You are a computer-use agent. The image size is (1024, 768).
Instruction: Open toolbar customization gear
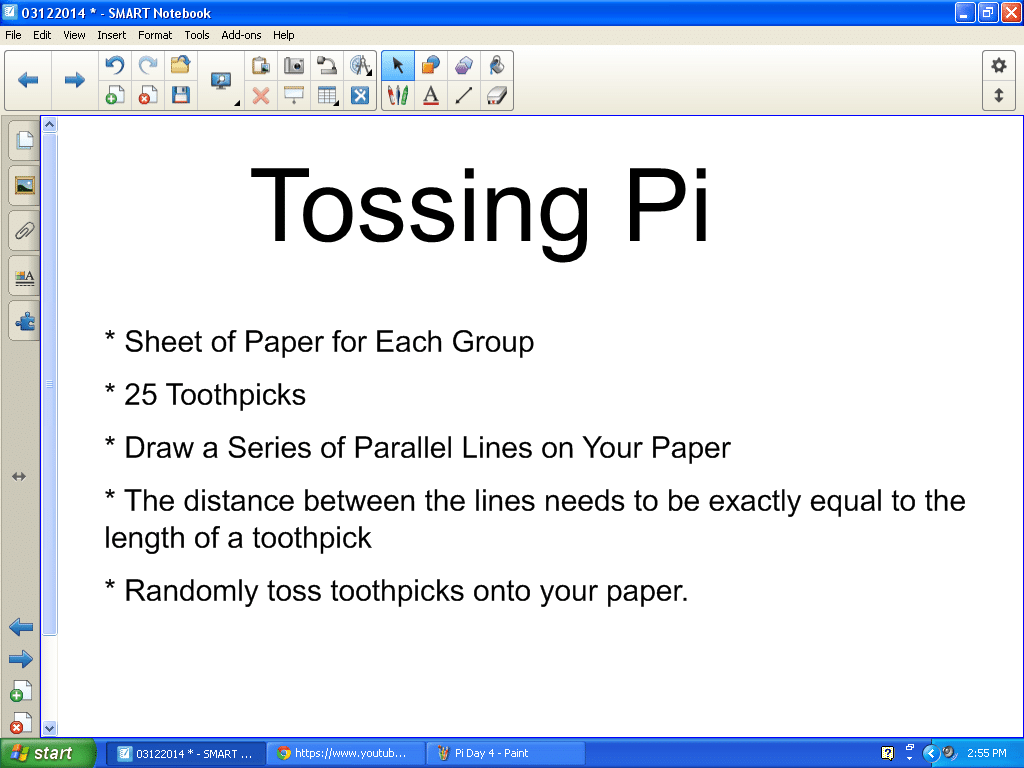coord(999,65)
